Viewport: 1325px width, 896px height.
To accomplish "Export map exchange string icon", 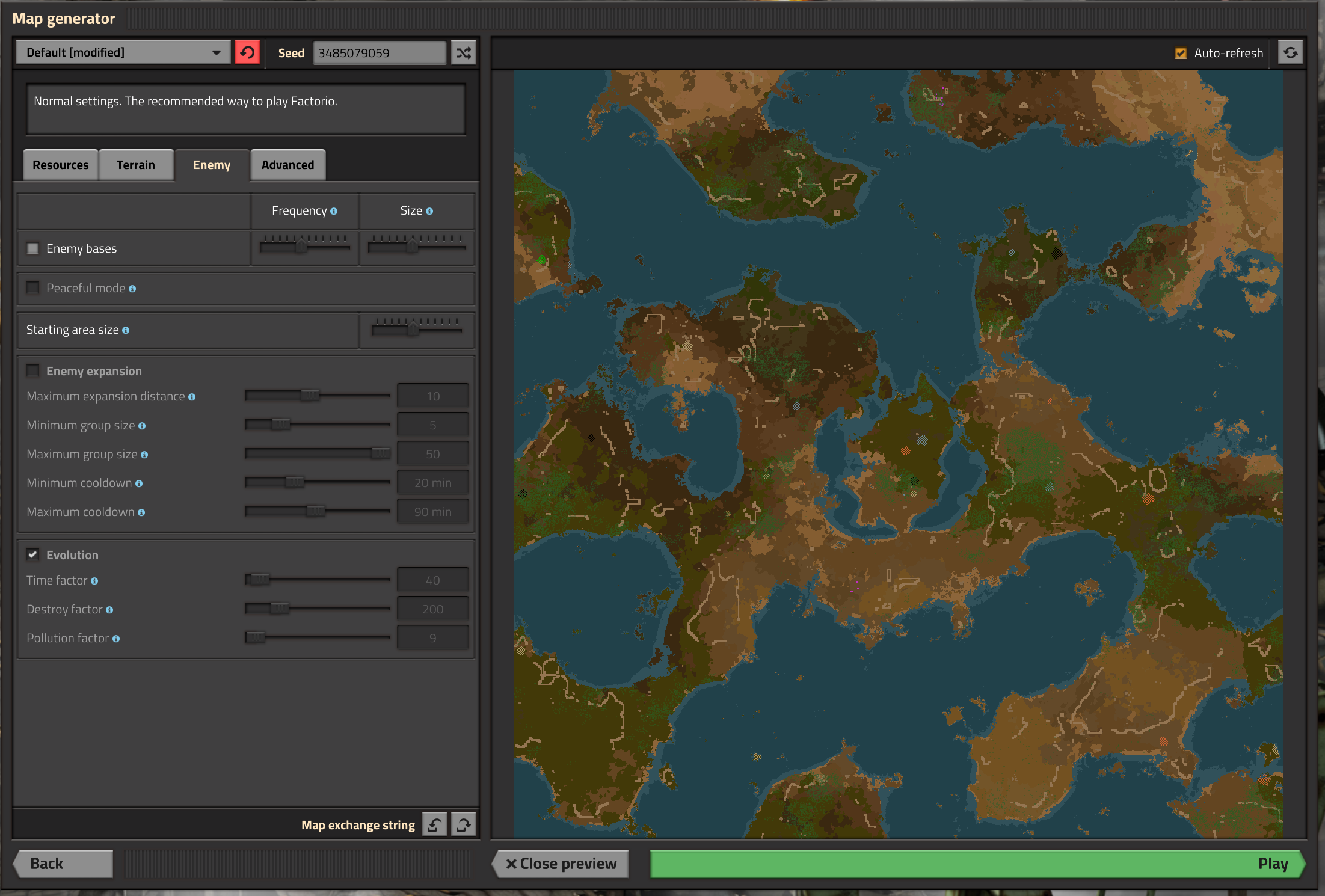I will pyautogui.click(x=464, y=824).
